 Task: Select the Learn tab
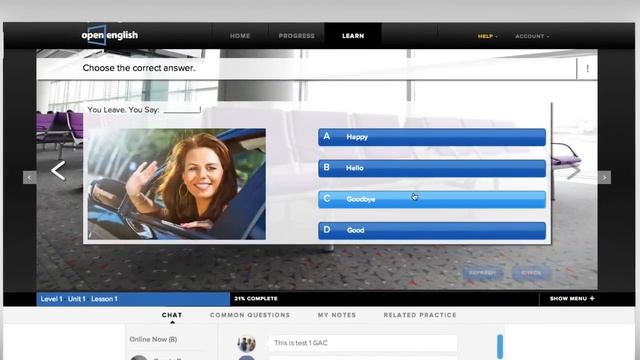coord(353,36)
